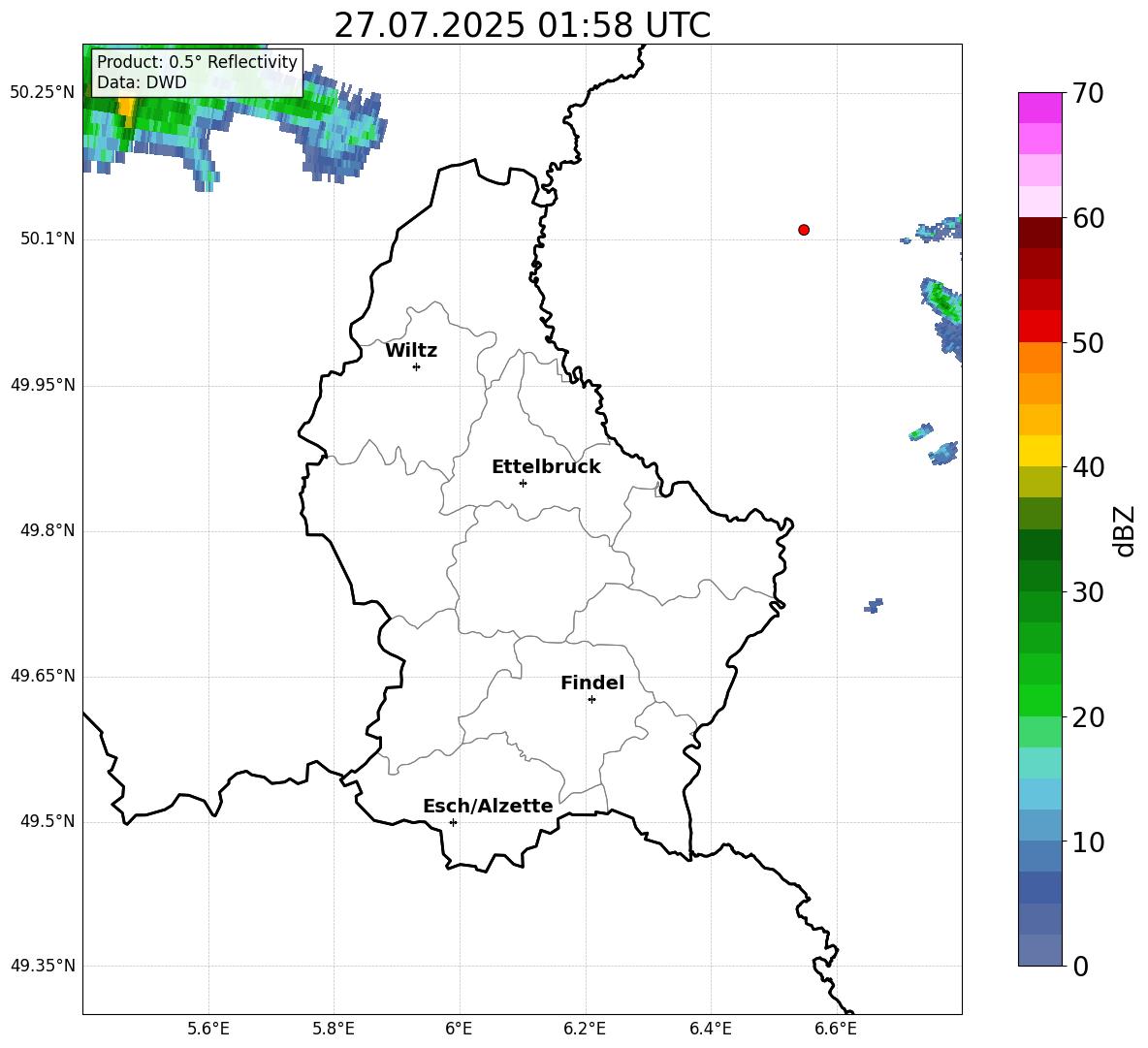
Task: Click the dark maroon colorbar segment below 60
Action: click(x=1039, y=233)
